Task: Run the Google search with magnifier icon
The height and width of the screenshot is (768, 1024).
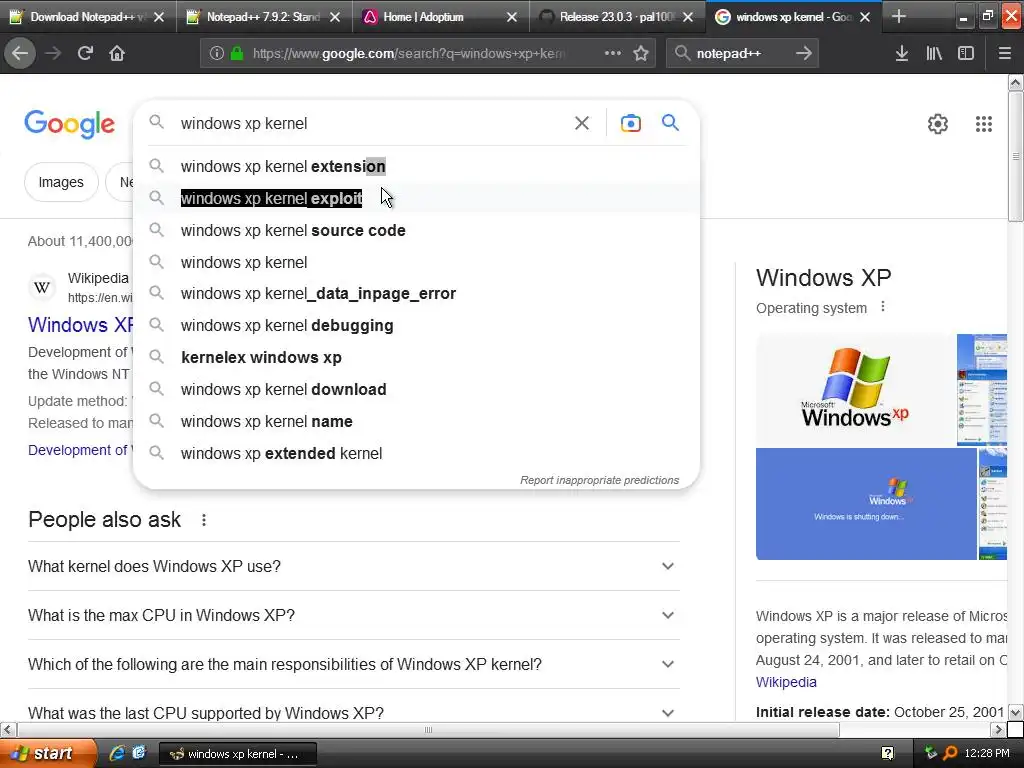Action: (670, 122)
